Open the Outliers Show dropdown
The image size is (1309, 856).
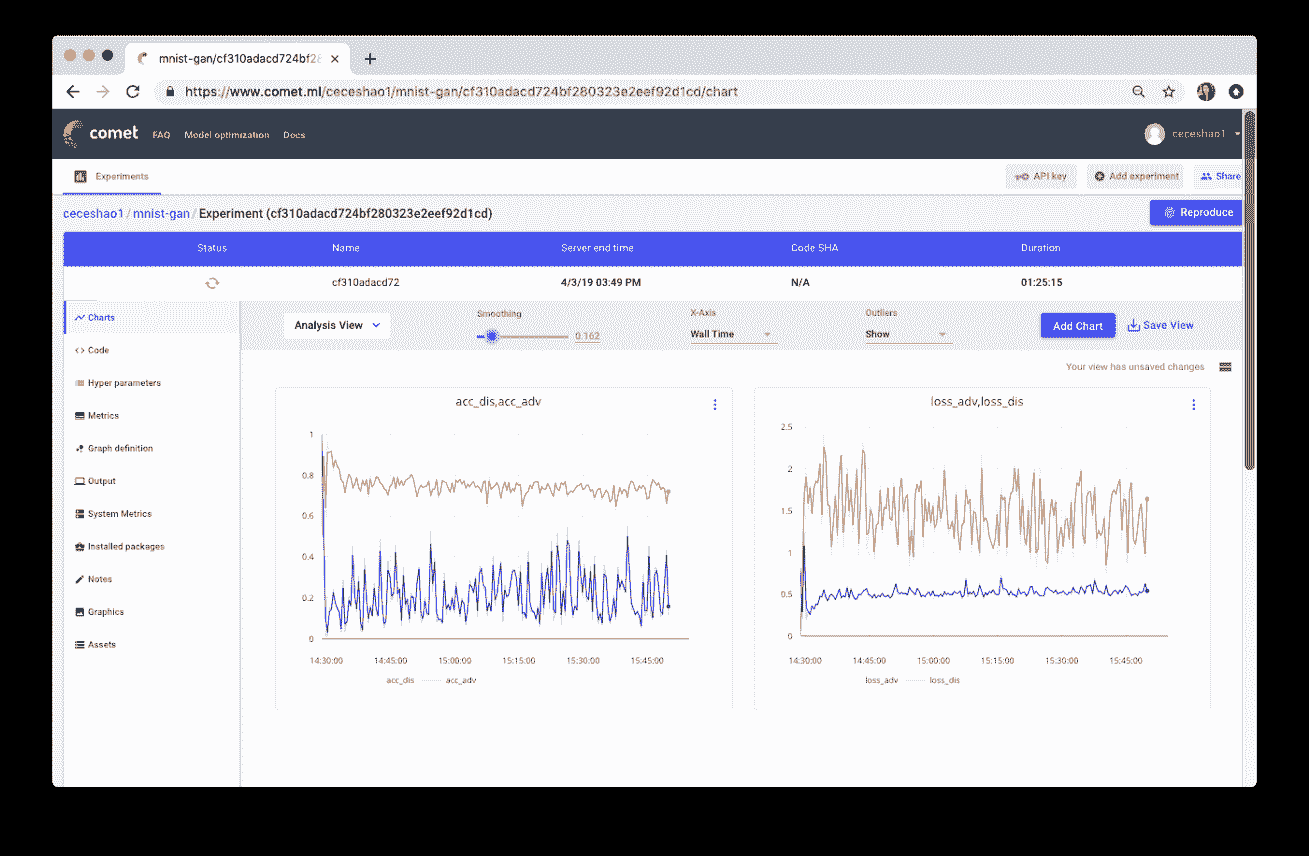click(x=907, y=334)
